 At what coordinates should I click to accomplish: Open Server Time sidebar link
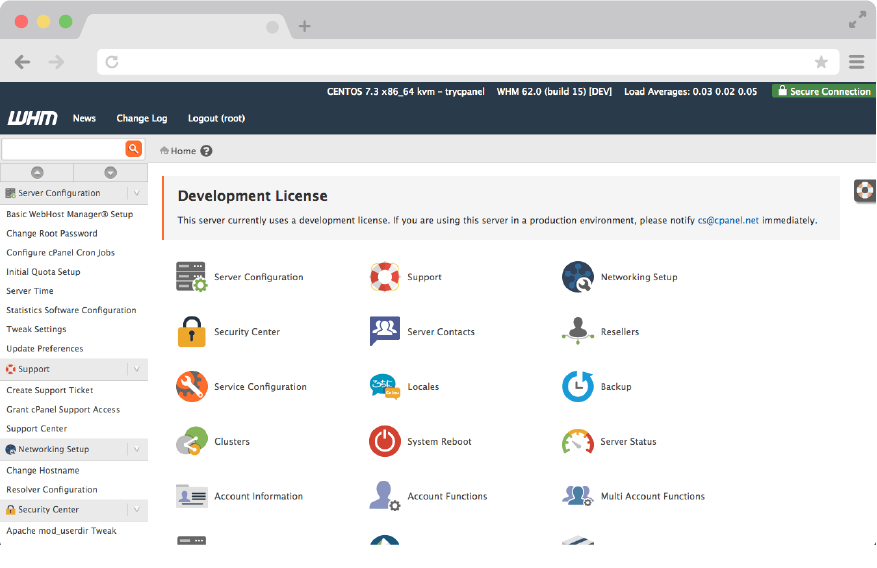[30, 291]
